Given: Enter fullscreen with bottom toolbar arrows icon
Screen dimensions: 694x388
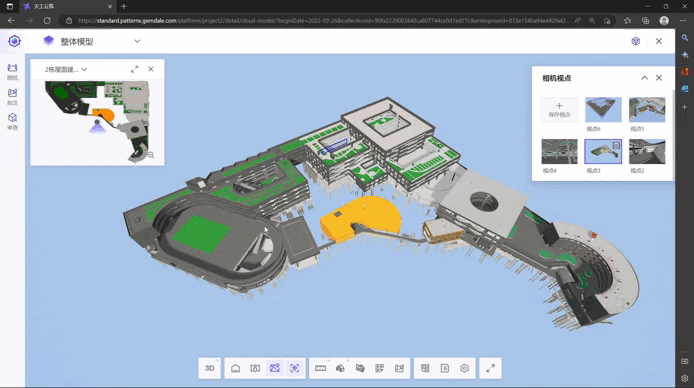Looking at the screenshot, I should pyautogui.click(x=490, y=368).
